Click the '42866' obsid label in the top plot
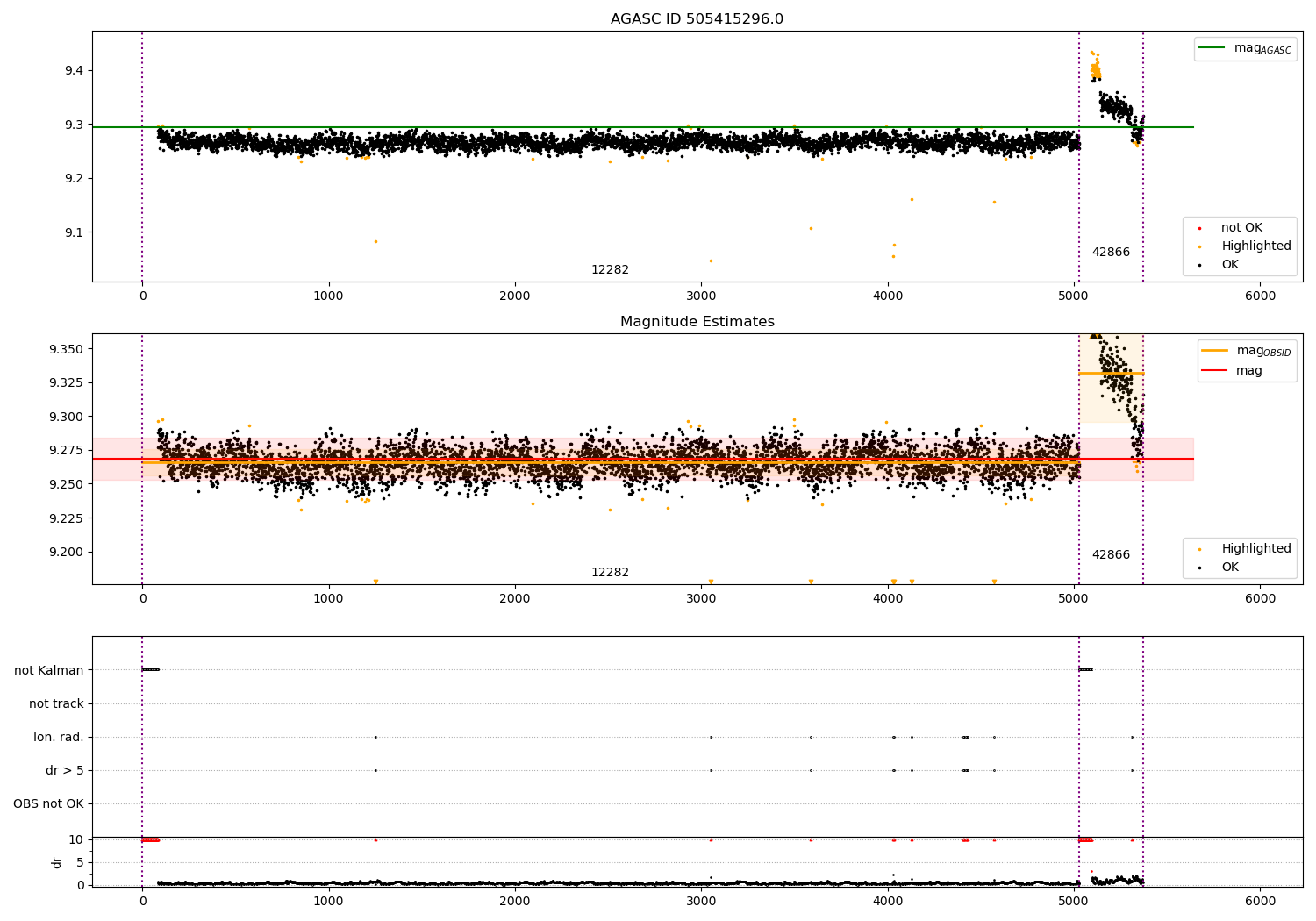The width and height of the screenshot is (1316, 921). [1111, 253]
